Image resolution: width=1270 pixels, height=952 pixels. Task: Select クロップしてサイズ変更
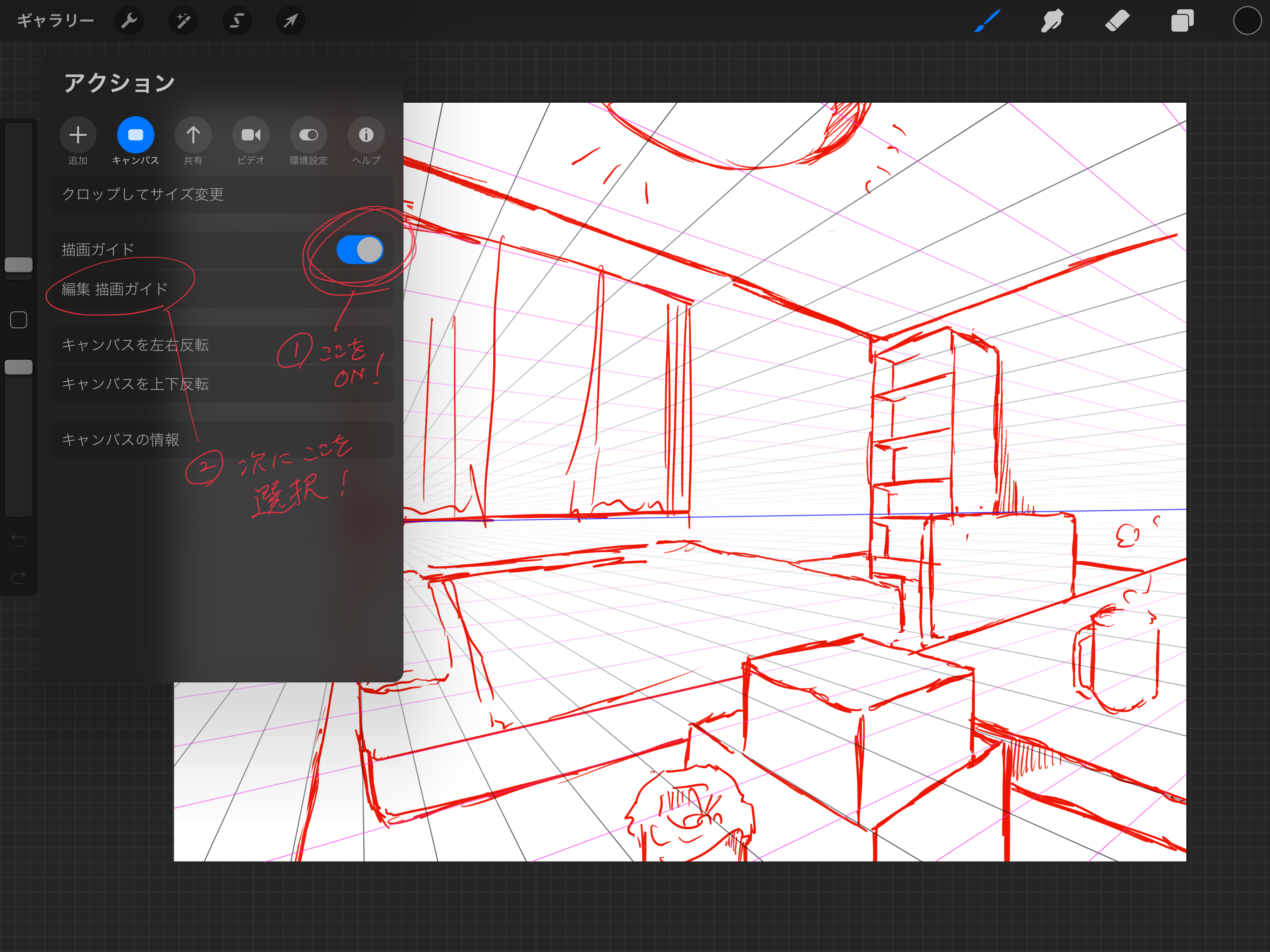pyautogui.click(x=222, y=194)
